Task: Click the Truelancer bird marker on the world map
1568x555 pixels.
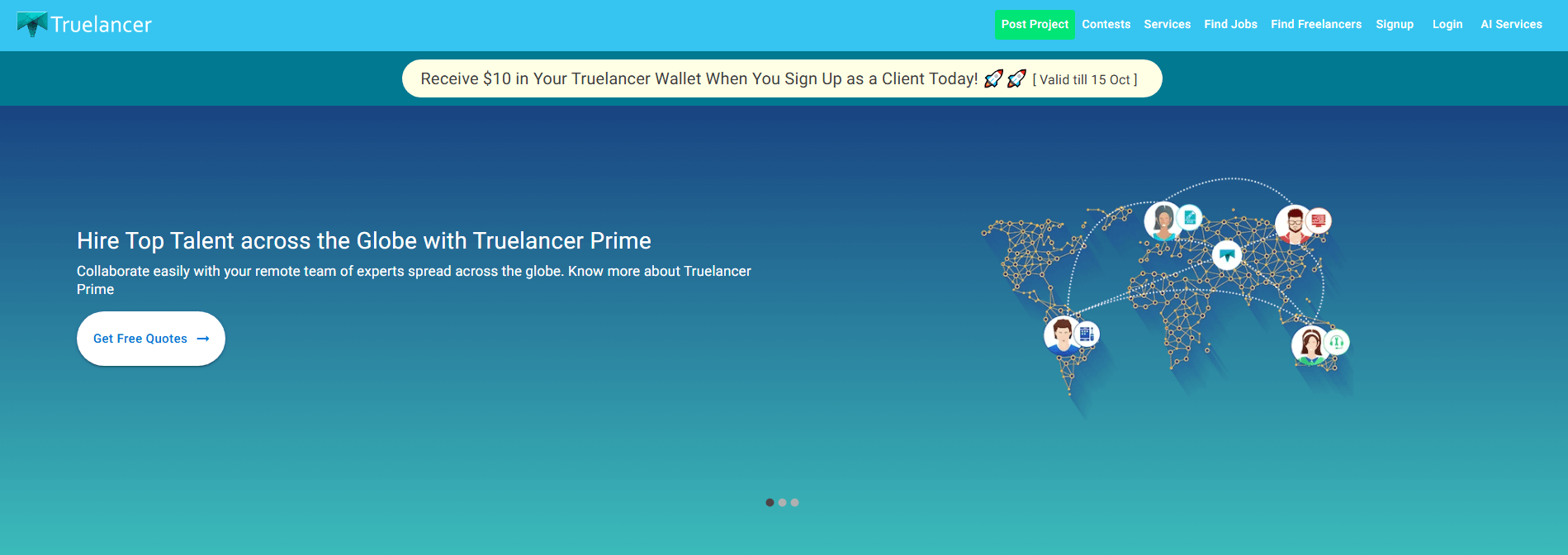Action: (1227, 255)
